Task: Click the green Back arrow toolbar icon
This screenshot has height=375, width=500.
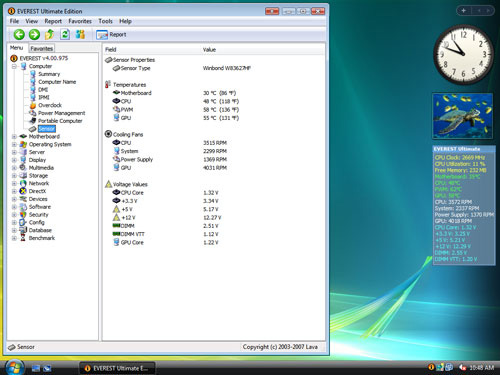Action: click(x=19, y=34)
